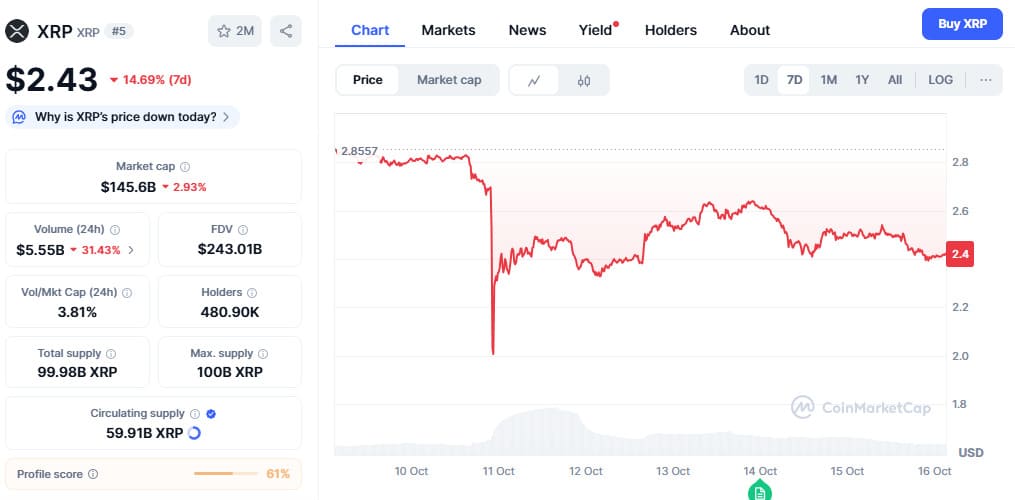
Task: Open the chart more options ellipsis
Action: point(985,80)
